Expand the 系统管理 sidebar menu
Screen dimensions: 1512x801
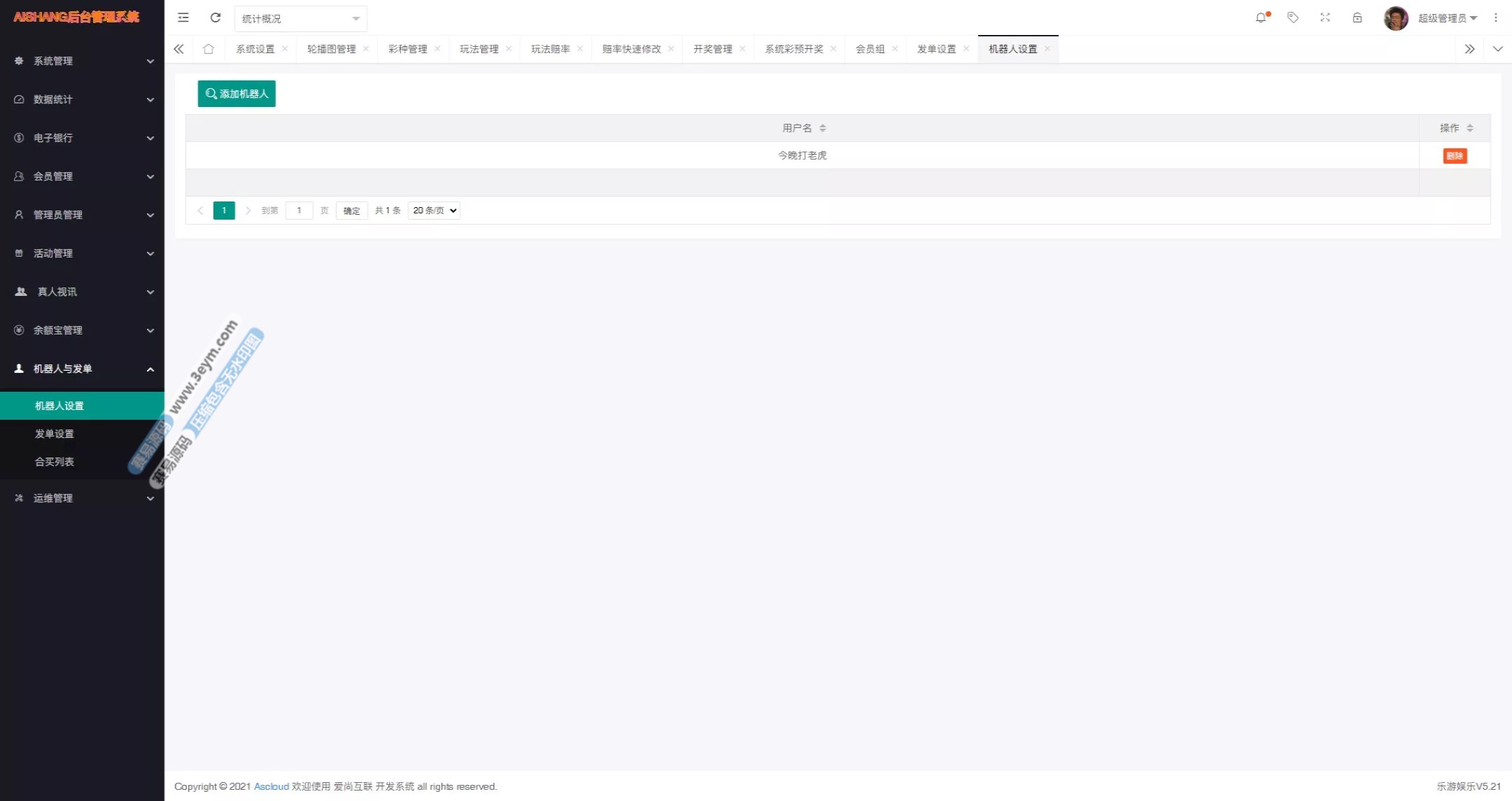(x=83, y=61)
